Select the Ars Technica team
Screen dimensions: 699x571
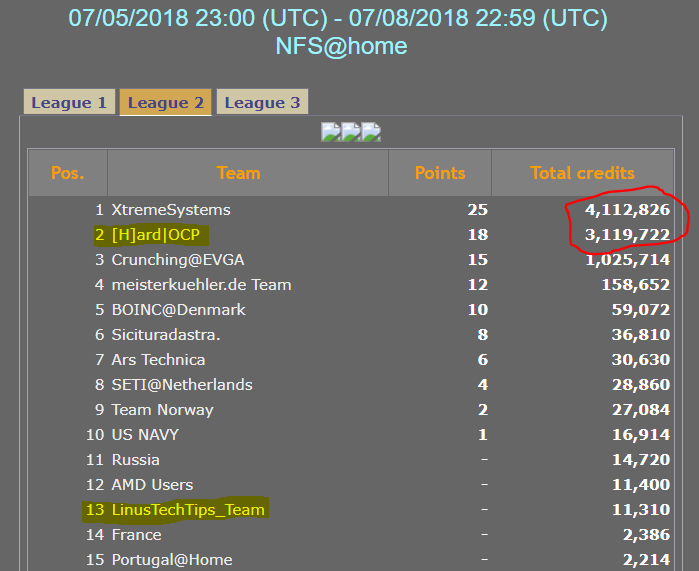click(x=158, y=360)
